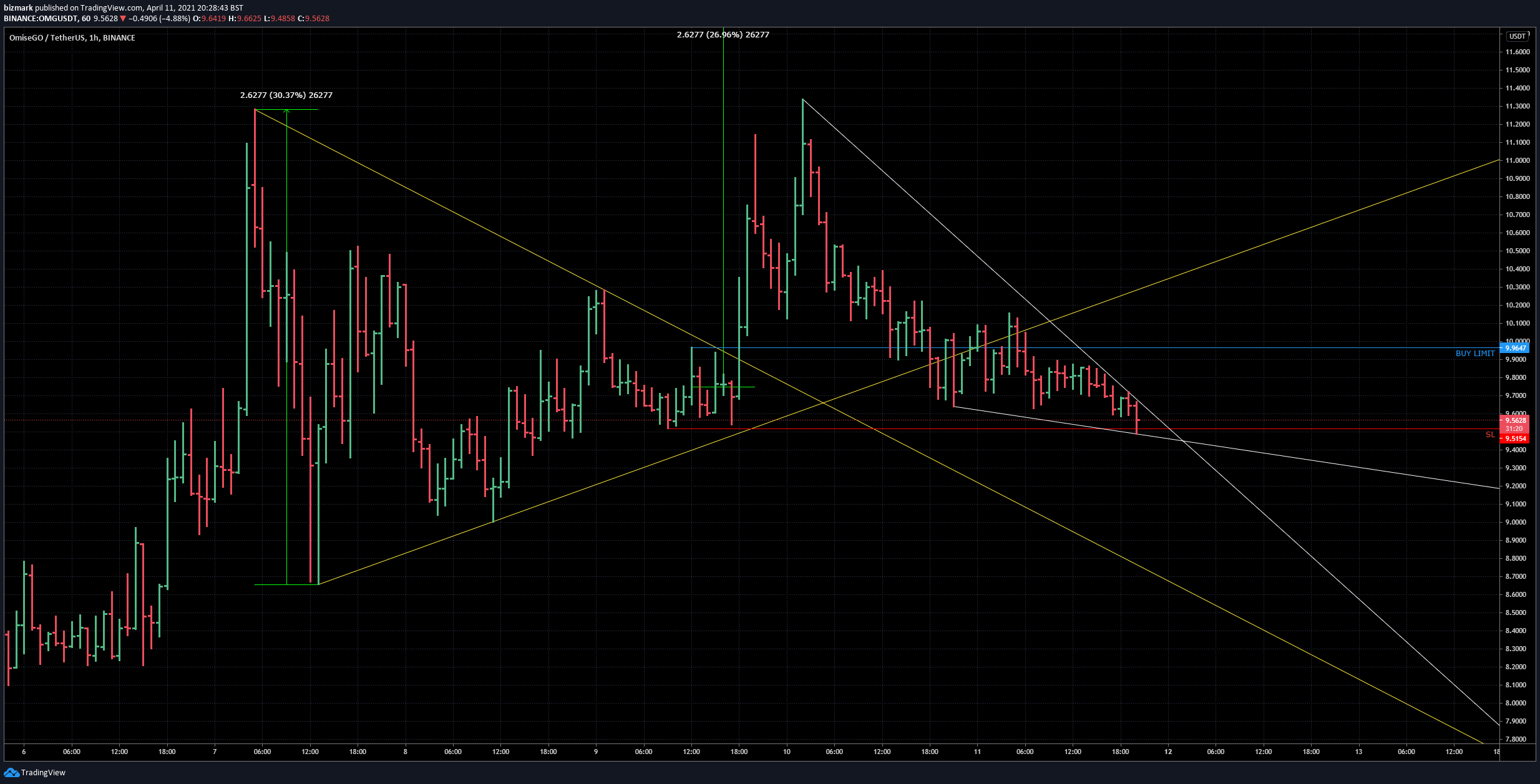Screen dimensions: 1540x784
Task: Click the TradingView cloud logo icon
Action: pyautogui.click(x=11, y=773)
